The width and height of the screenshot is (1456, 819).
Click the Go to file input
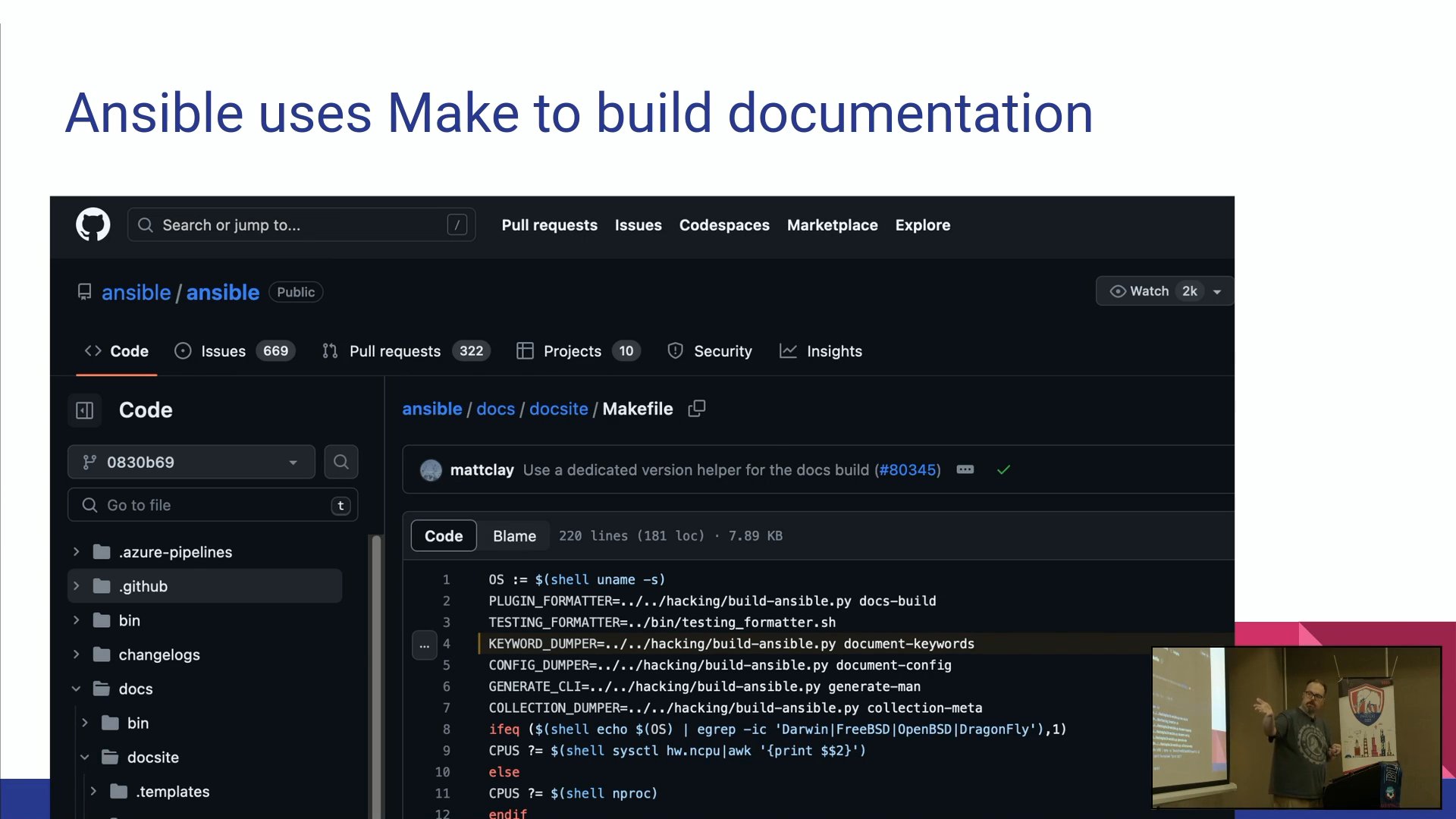(212, 505)
